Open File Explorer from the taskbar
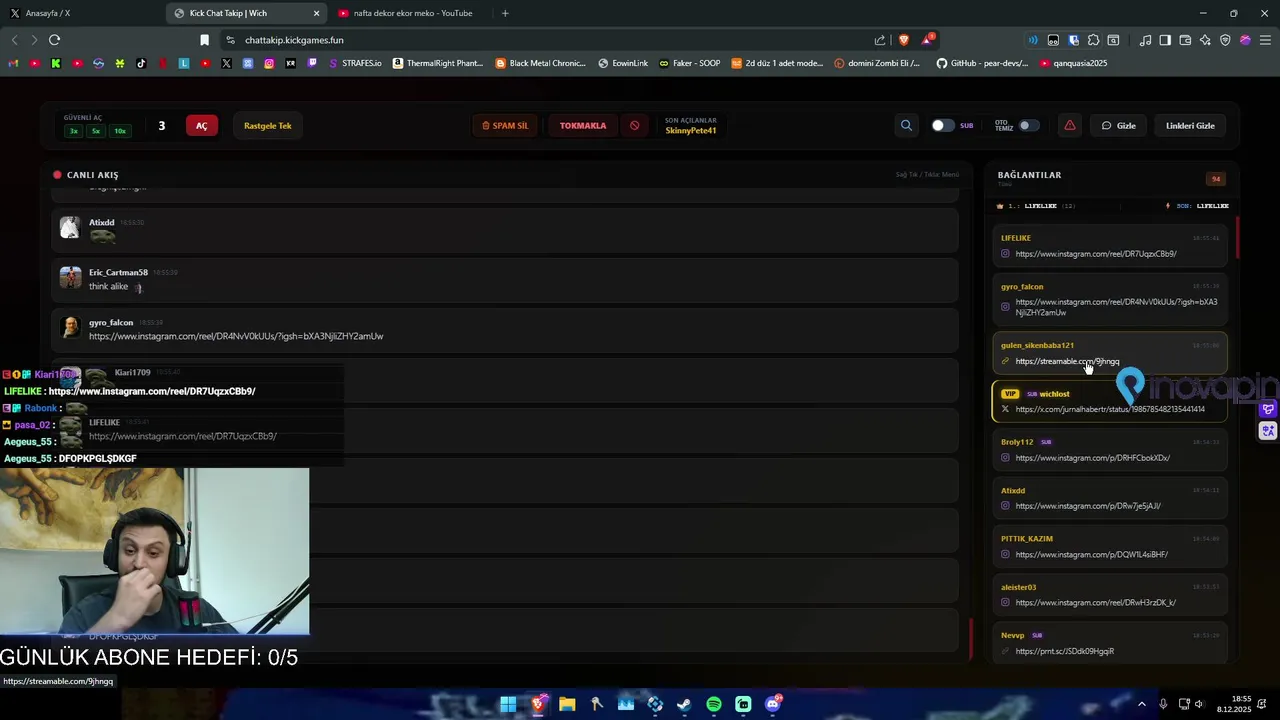Screen dimensions: 1280x720 click(x=567, y=704)
